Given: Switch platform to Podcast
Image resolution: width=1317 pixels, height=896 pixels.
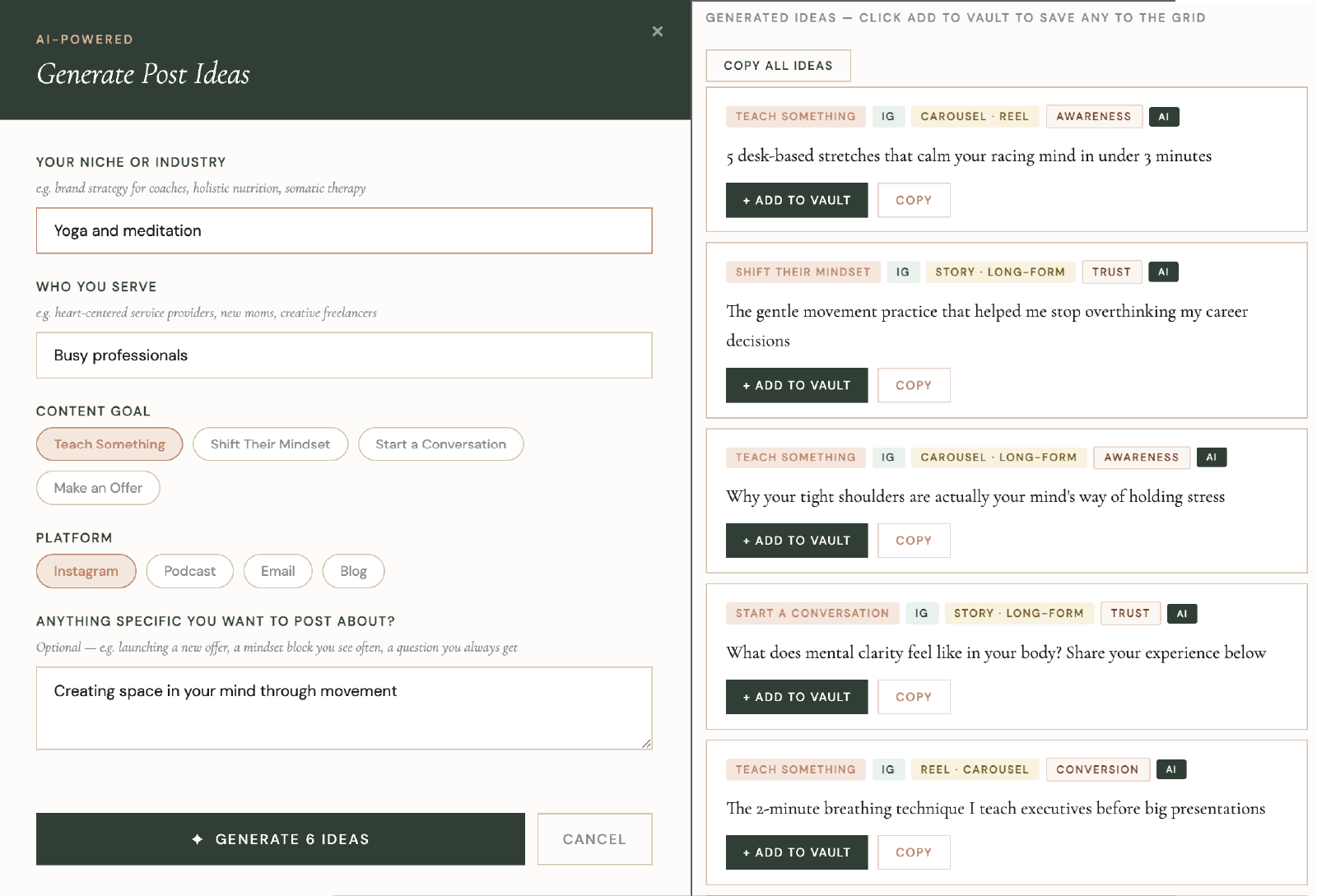Looking at the screenshot, I should (x=189, y=571).
